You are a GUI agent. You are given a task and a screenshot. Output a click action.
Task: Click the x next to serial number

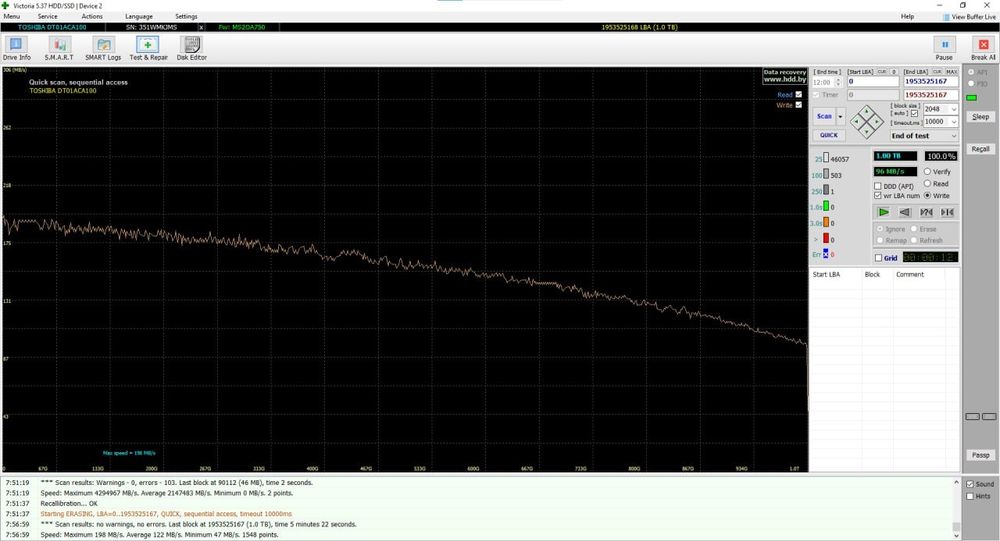pyautogui.click(x=202, y=27)
